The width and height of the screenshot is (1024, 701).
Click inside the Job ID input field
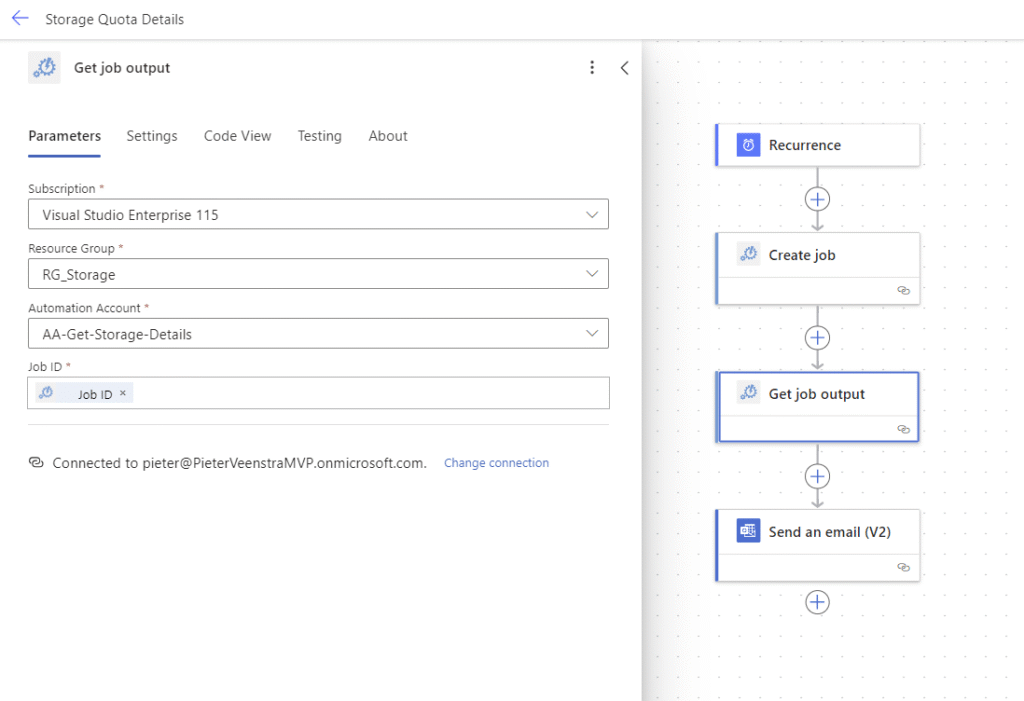click(318, 393)
